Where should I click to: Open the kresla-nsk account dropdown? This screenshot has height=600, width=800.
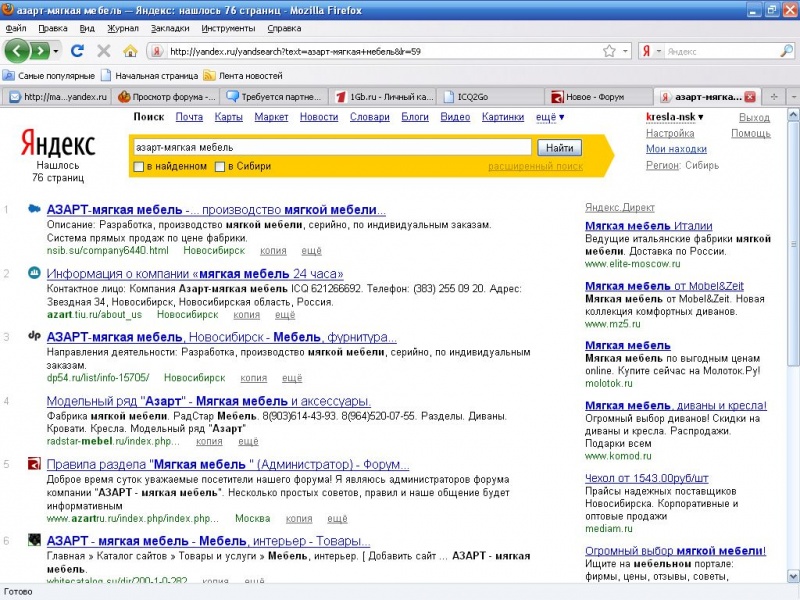[674, 117]
